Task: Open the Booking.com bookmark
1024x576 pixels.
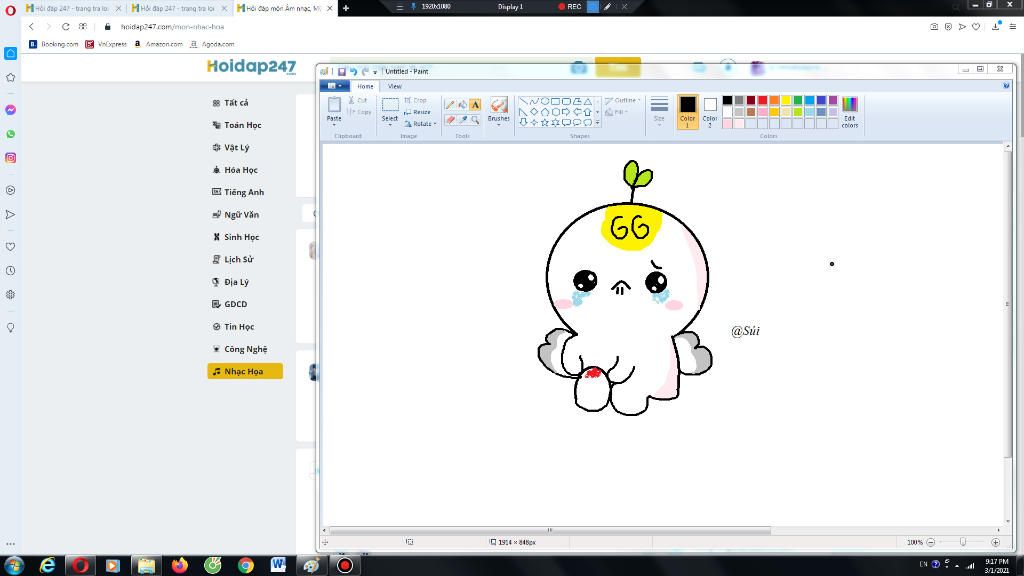Action: pos(54,44)
